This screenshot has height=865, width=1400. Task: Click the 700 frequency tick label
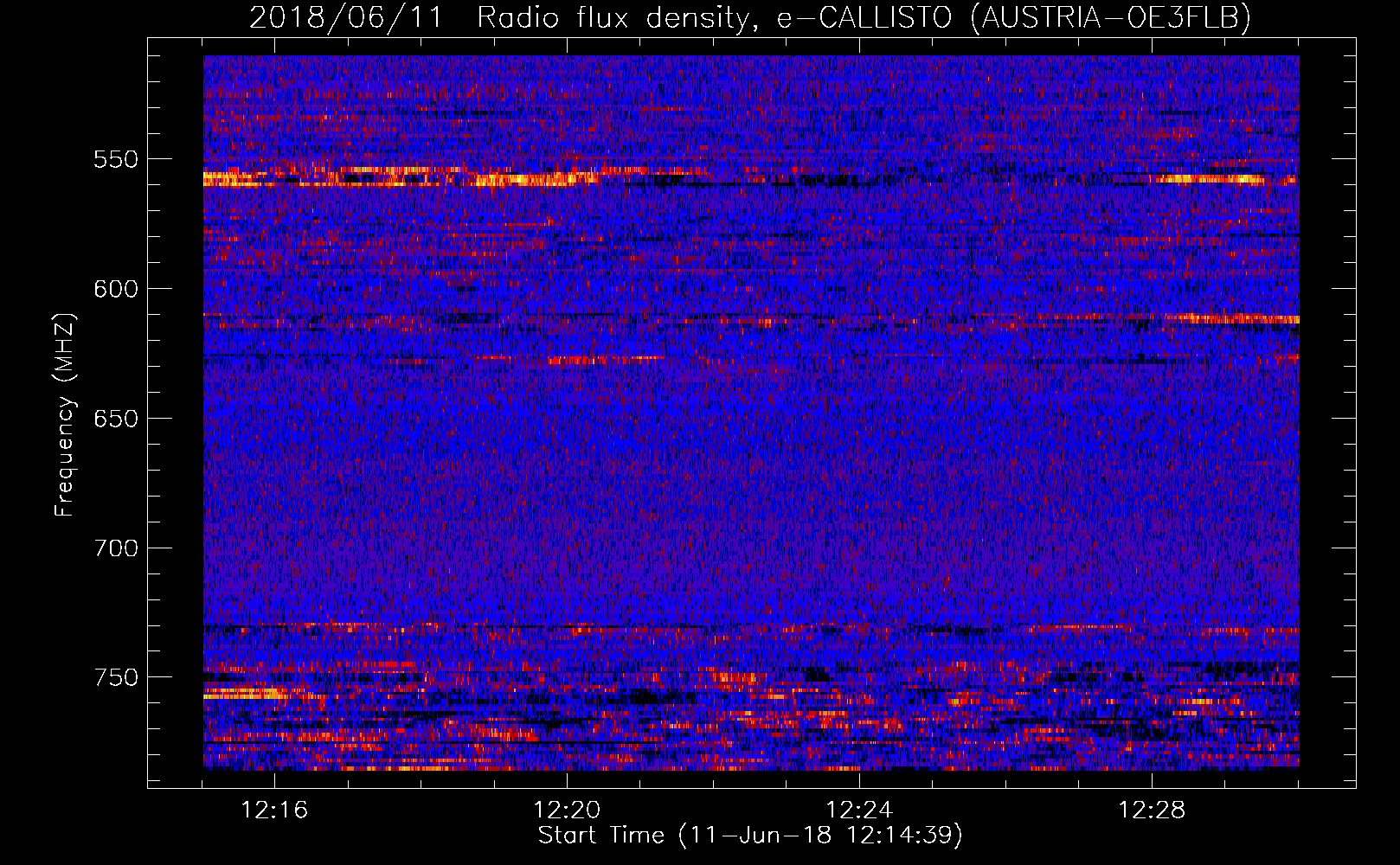pyautogui.click(x=116, y=548)
